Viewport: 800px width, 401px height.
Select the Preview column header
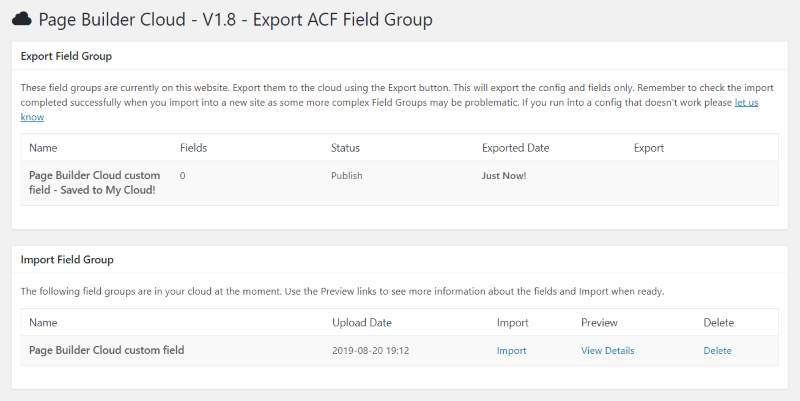tap(599, 322)
